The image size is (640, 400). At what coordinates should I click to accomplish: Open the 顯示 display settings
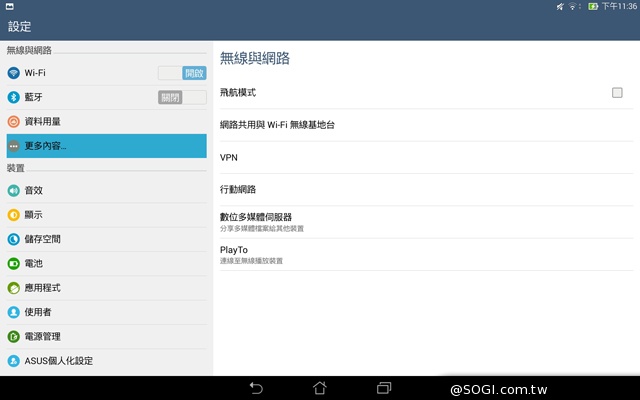(x=107, y=215)
